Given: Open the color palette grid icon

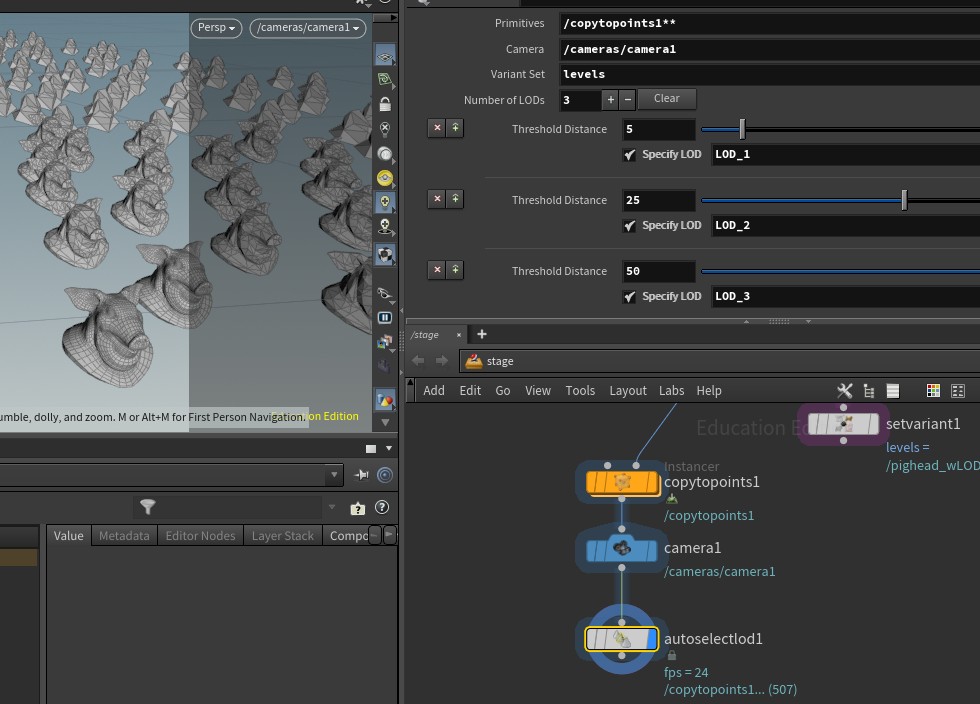Looking at the screenshot, I should point(933,391).
